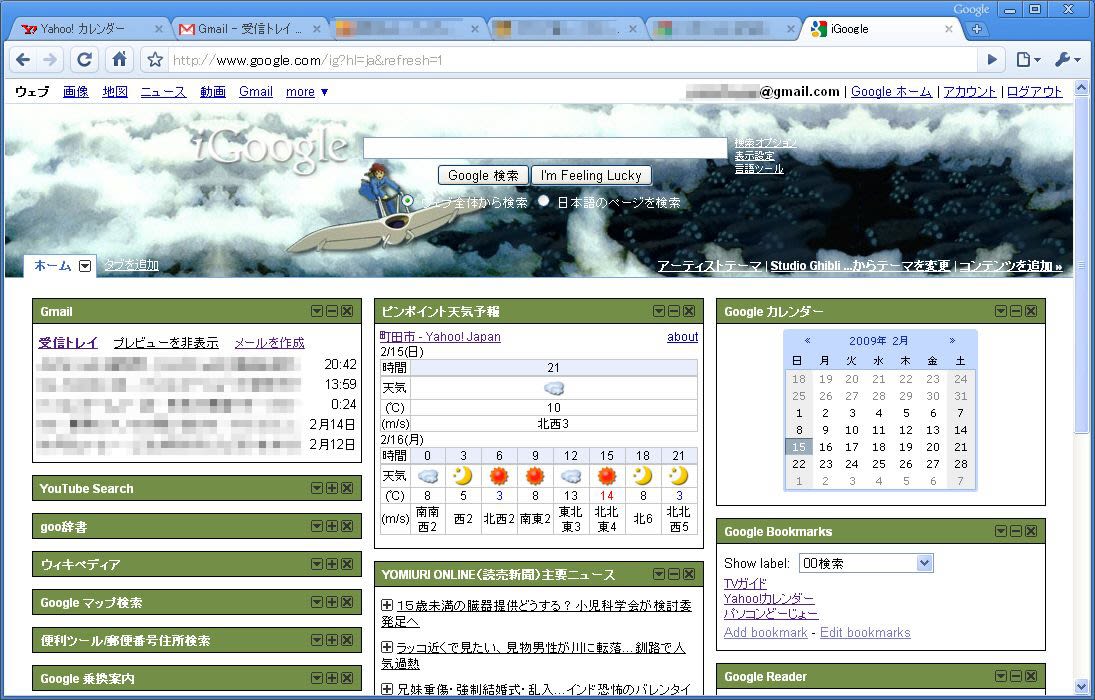Screen dimensions: 1095x700
Task: Click the page scrollbar down arrow
Action: tap(1082, 687)
